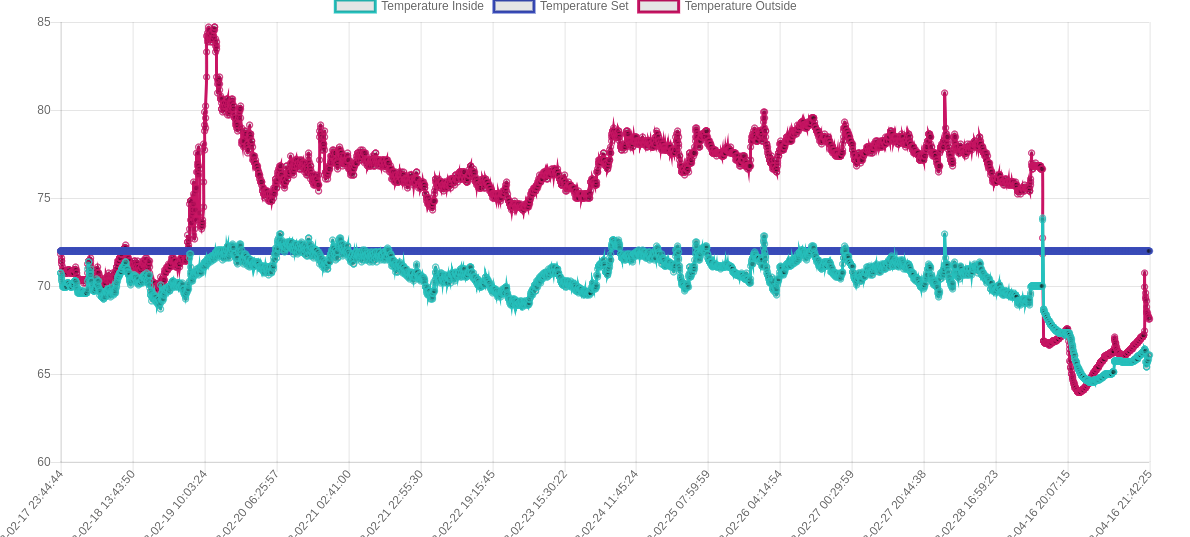Image resolution: width=1190 pixels, height=537 pixels.
Task: Hide the series via "Temperature Inside" legend text
Action: pos(432,6)
